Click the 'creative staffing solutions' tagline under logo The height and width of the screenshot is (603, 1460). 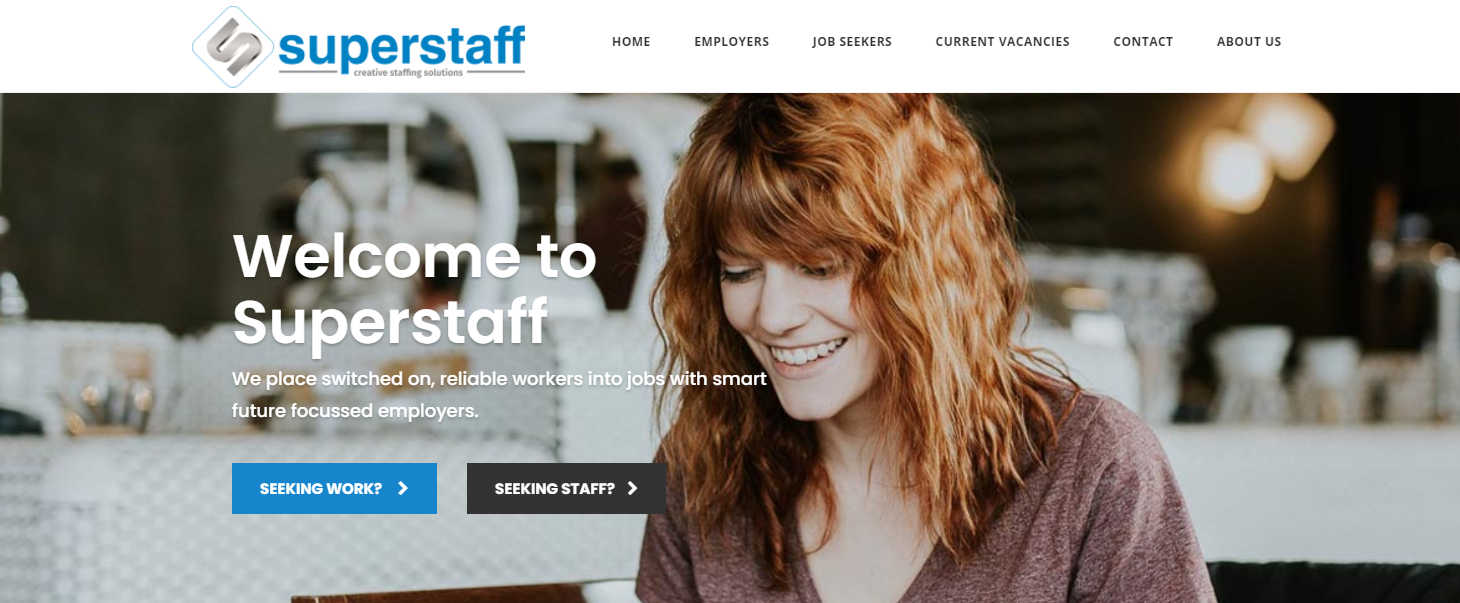click(x=415, y=72)
